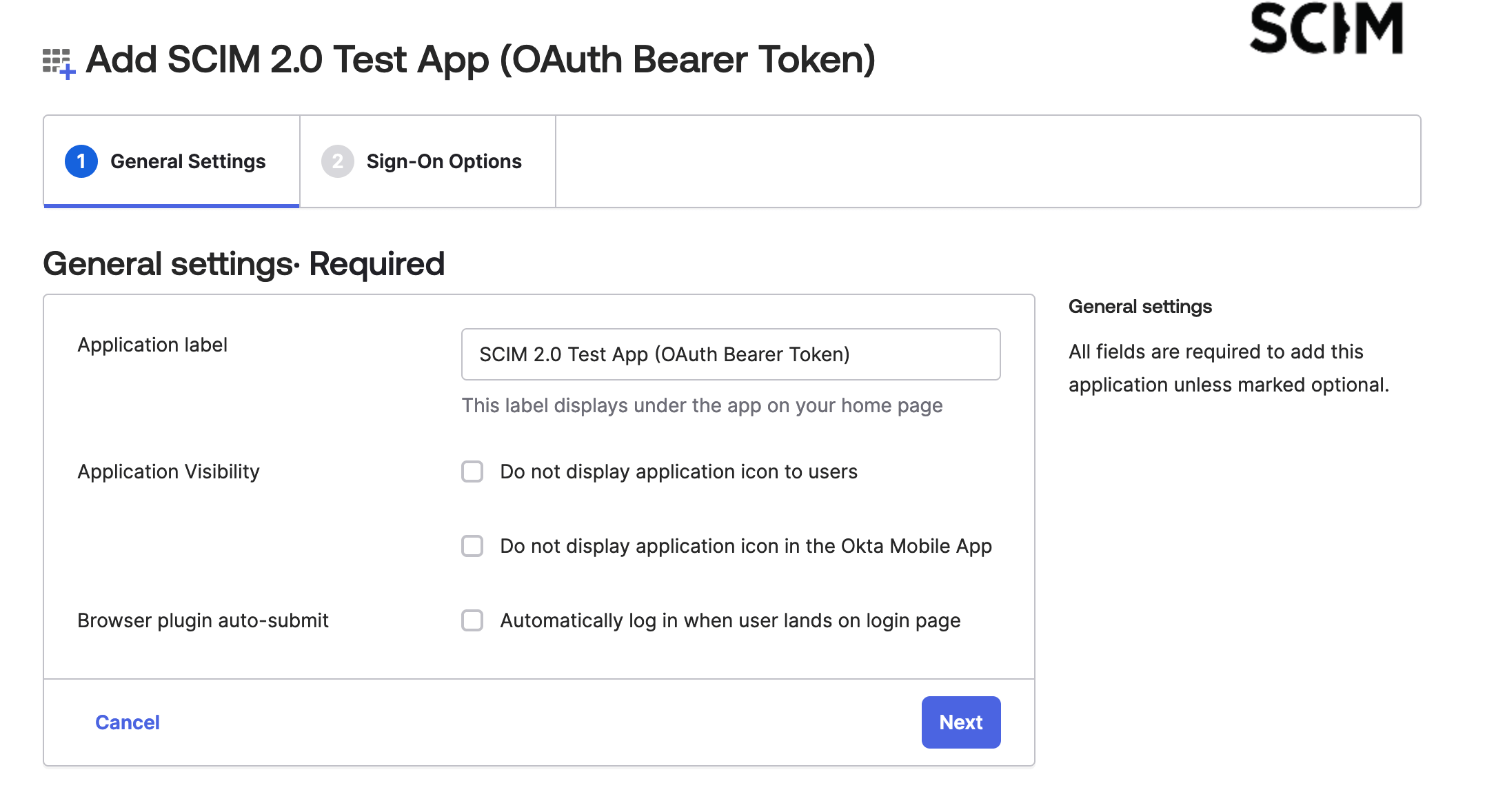Click the 'General settings' sidebar heading
Image resolution: width=1485 pixels, height=812 pixels.
(1139, 306)
